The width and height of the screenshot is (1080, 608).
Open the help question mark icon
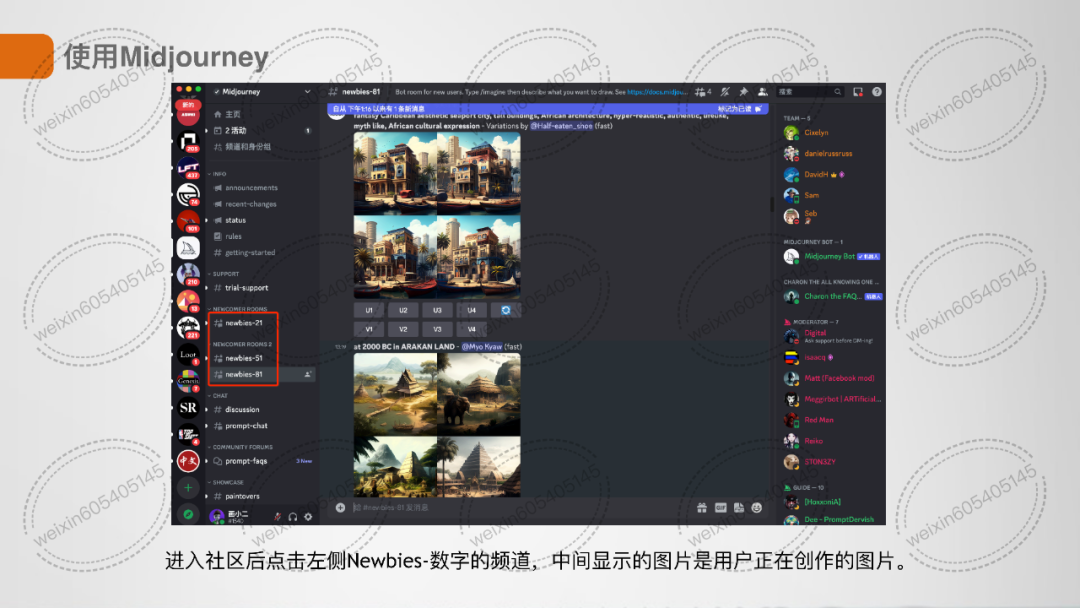(877, 92)
